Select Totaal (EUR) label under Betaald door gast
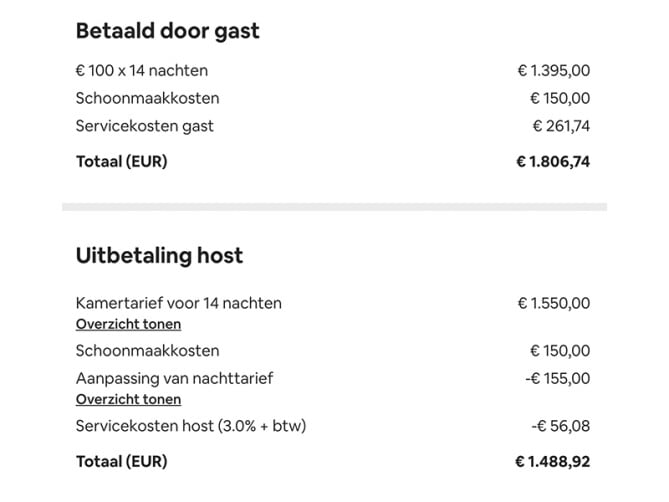The image size is (669, 502). coord(121,161)
